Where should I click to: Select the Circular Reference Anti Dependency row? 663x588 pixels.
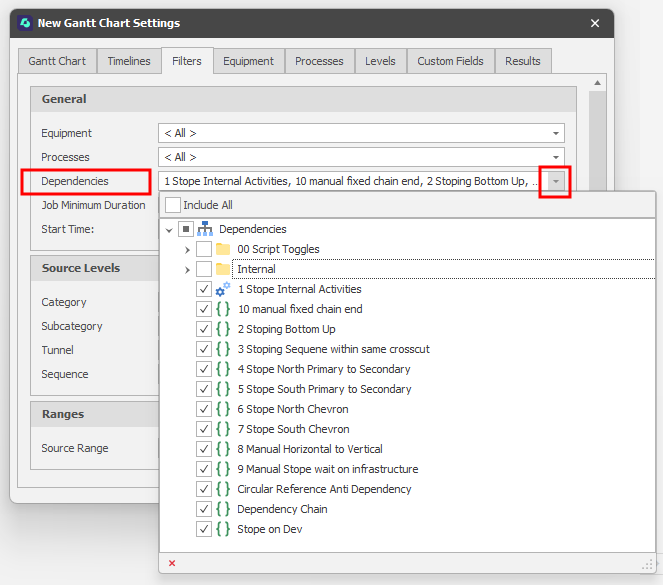pyautogui.click(x=324, y=490)
